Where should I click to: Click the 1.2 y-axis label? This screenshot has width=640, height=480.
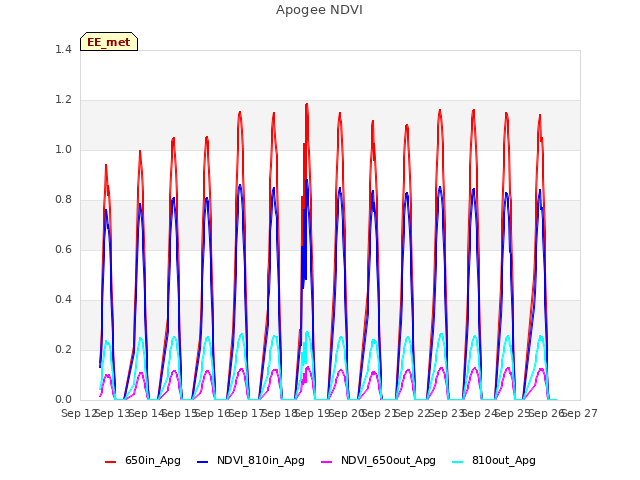point(63,100)
